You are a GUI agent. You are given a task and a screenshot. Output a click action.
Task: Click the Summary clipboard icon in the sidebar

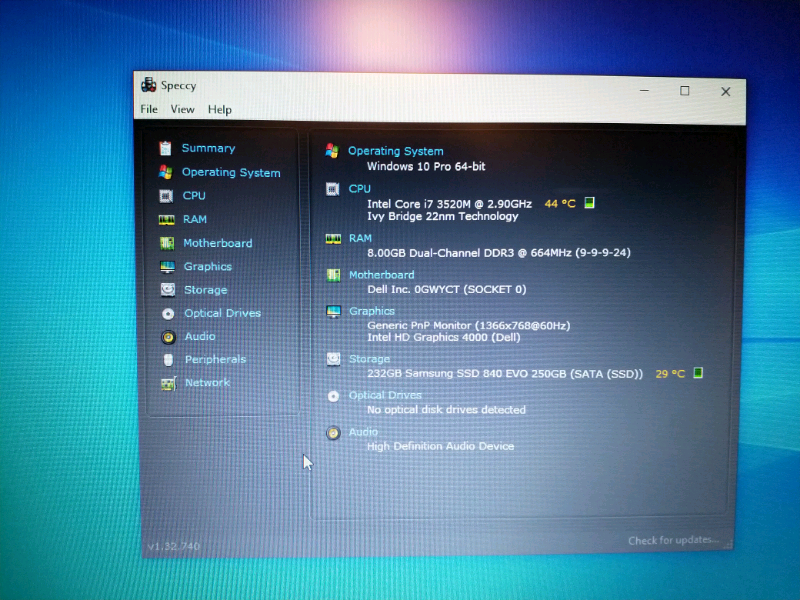165,148
